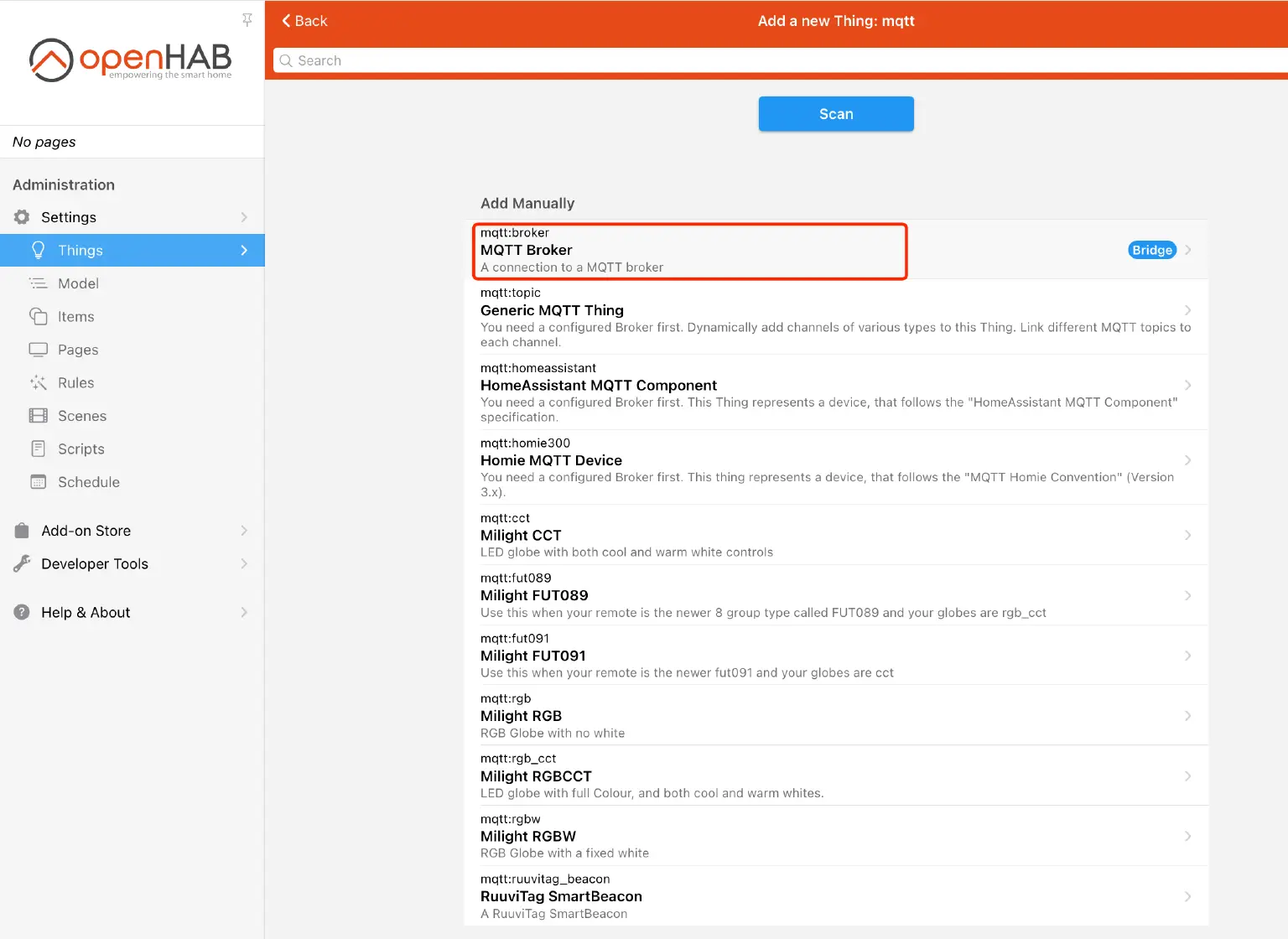Click the Scenes icon in sidebar

pyautogui.click(x=39, y=415)
